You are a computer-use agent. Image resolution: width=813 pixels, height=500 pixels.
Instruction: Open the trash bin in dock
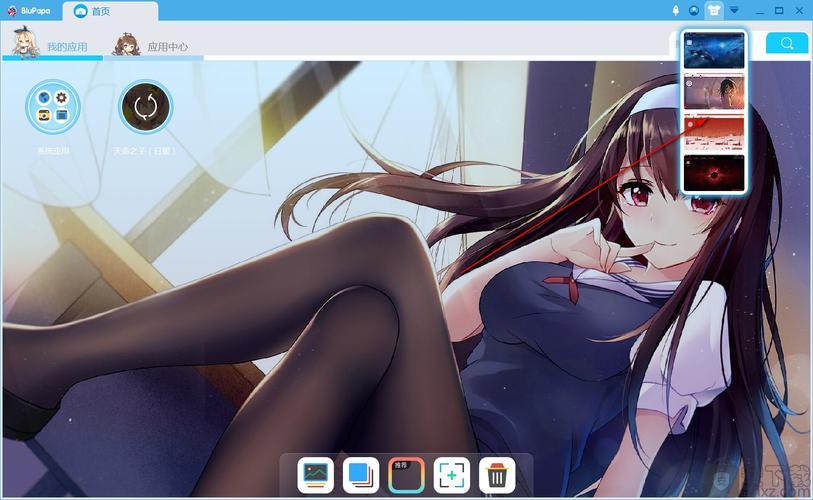497,474
